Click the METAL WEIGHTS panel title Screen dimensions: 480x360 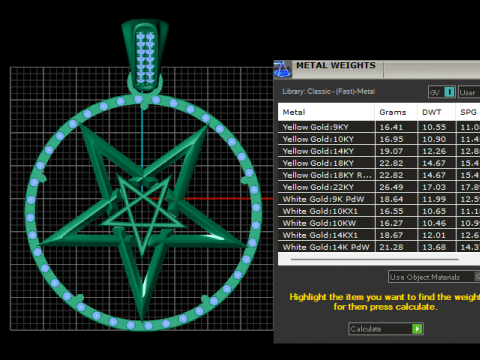pyautogui.click(x=336, y=65)
